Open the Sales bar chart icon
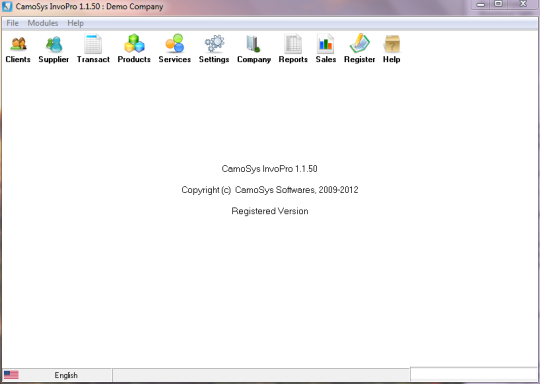 coord(325,43)
